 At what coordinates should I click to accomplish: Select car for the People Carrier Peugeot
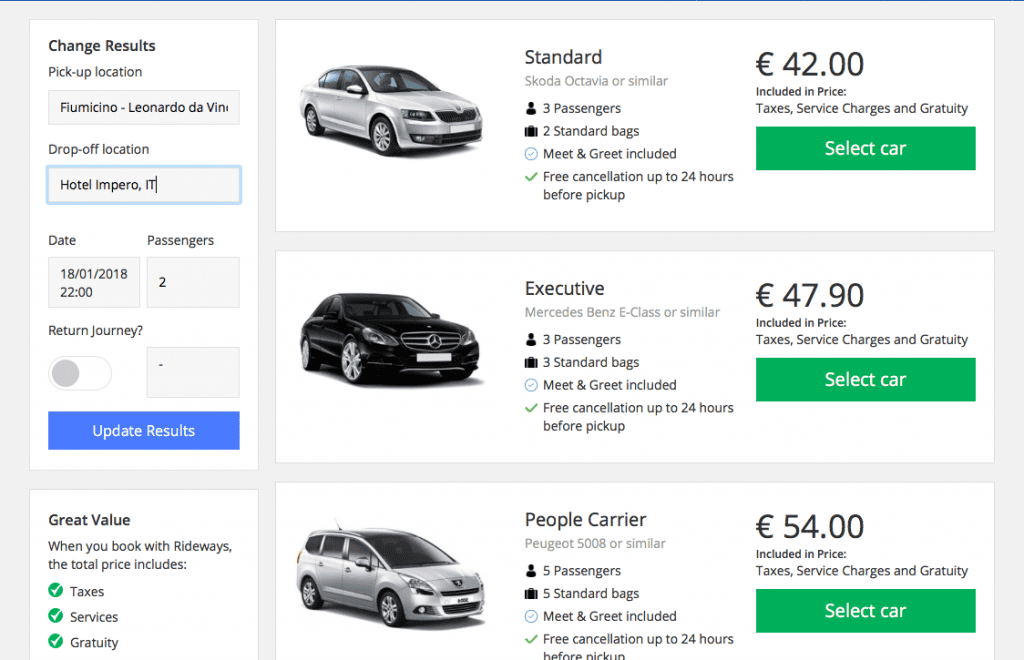865,610
